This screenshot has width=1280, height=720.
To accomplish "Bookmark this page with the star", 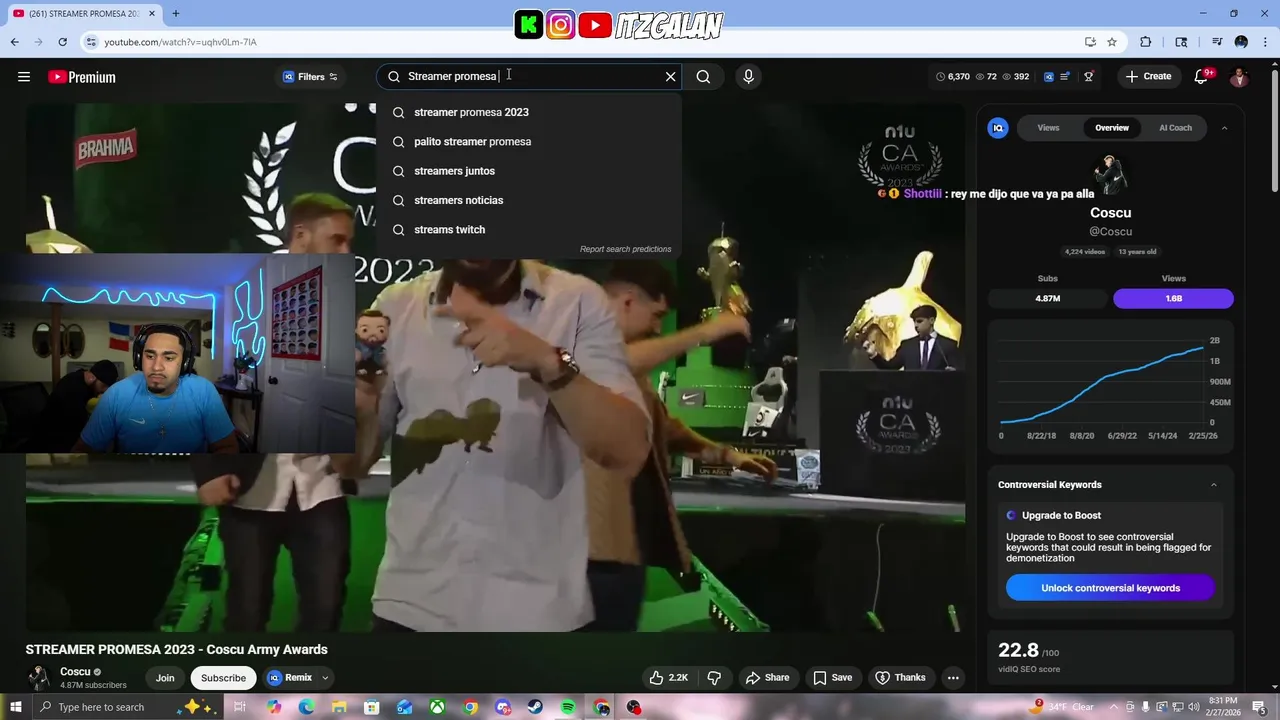I will (1112, 42).
